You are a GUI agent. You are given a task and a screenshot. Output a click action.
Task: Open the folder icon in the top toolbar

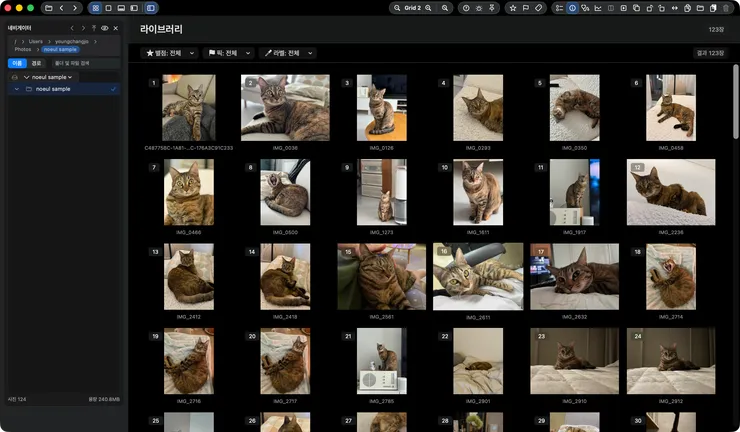[49, 8]
